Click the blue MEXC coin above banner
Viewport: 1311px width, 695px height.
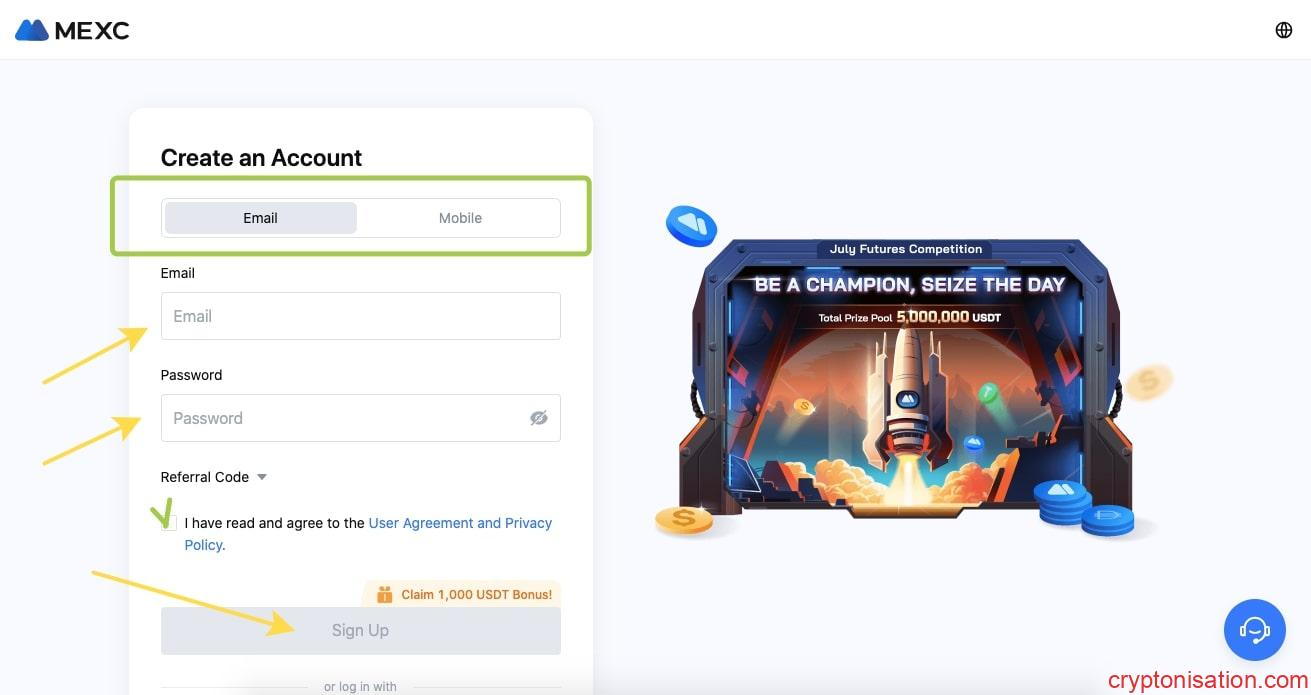(x=691, y=226)
